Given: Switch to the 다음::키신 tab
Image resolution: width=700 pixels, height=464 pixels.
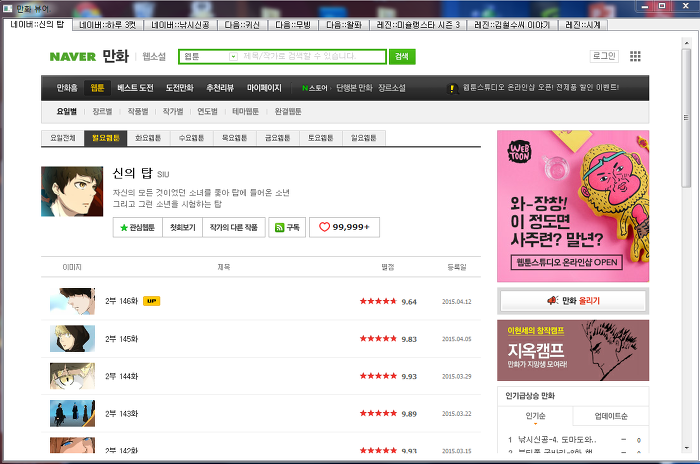Looking at the screenshot, I should click(x=242, y=25).
